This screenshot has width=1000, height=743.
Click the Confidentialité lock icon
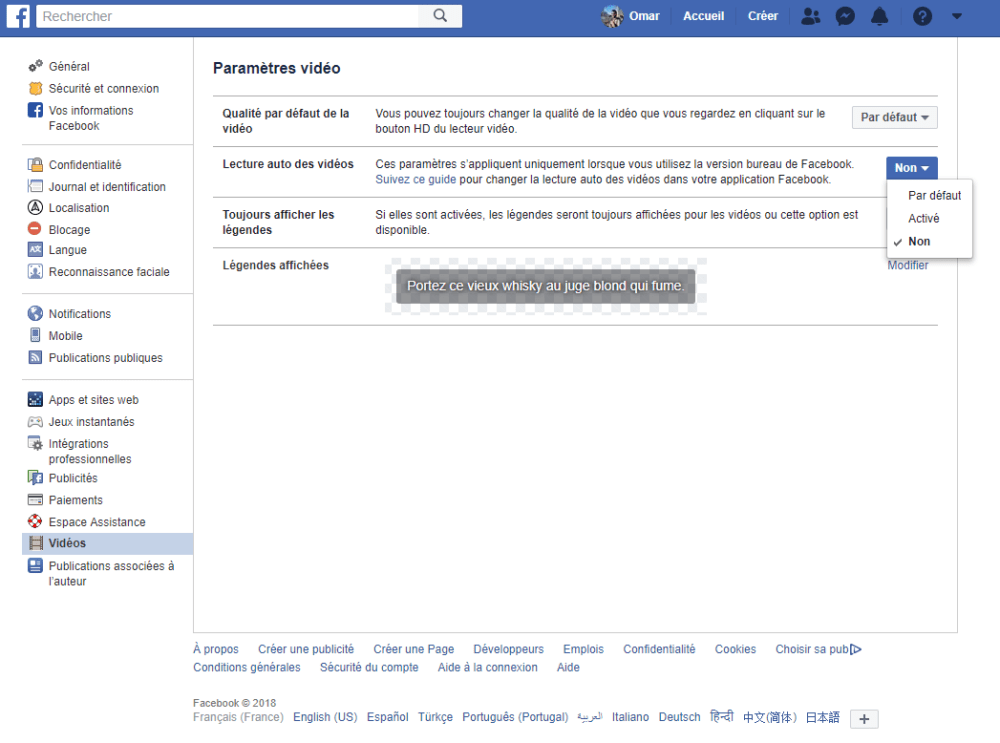point(35,165)
